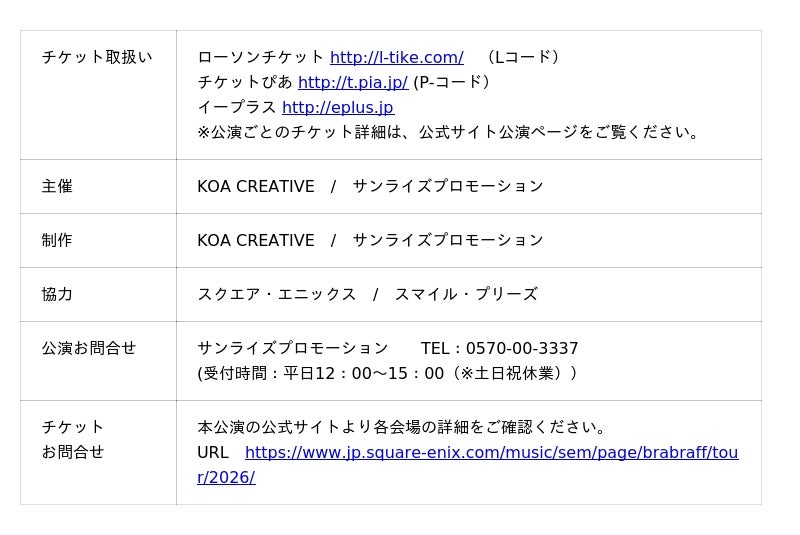The image size is (800, 535).
Task: Click the チケットお問合せ row header
Action: pyautogui.click(x=73, y=440)
